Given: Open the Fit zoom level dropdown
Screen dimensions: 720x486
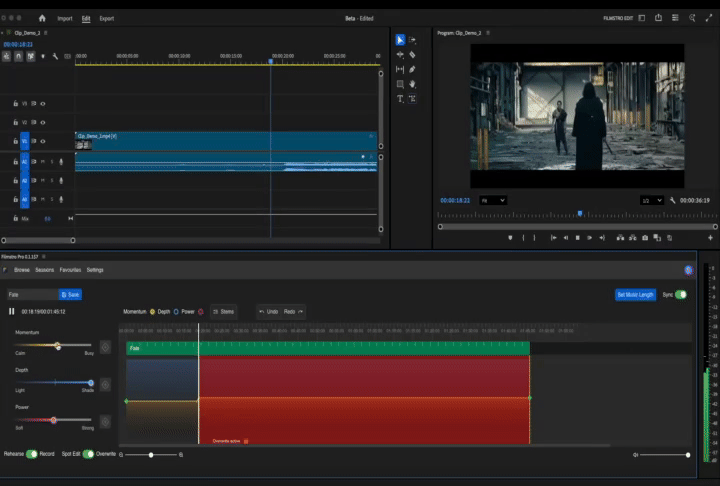Looking at the screenshot, I should point(493,200).
